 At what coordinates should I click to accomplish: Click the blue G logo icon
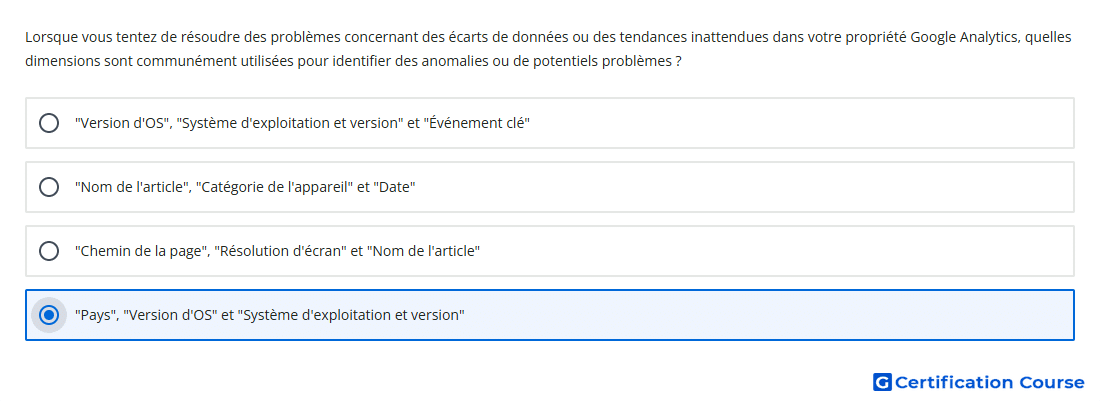click(882, 382)
